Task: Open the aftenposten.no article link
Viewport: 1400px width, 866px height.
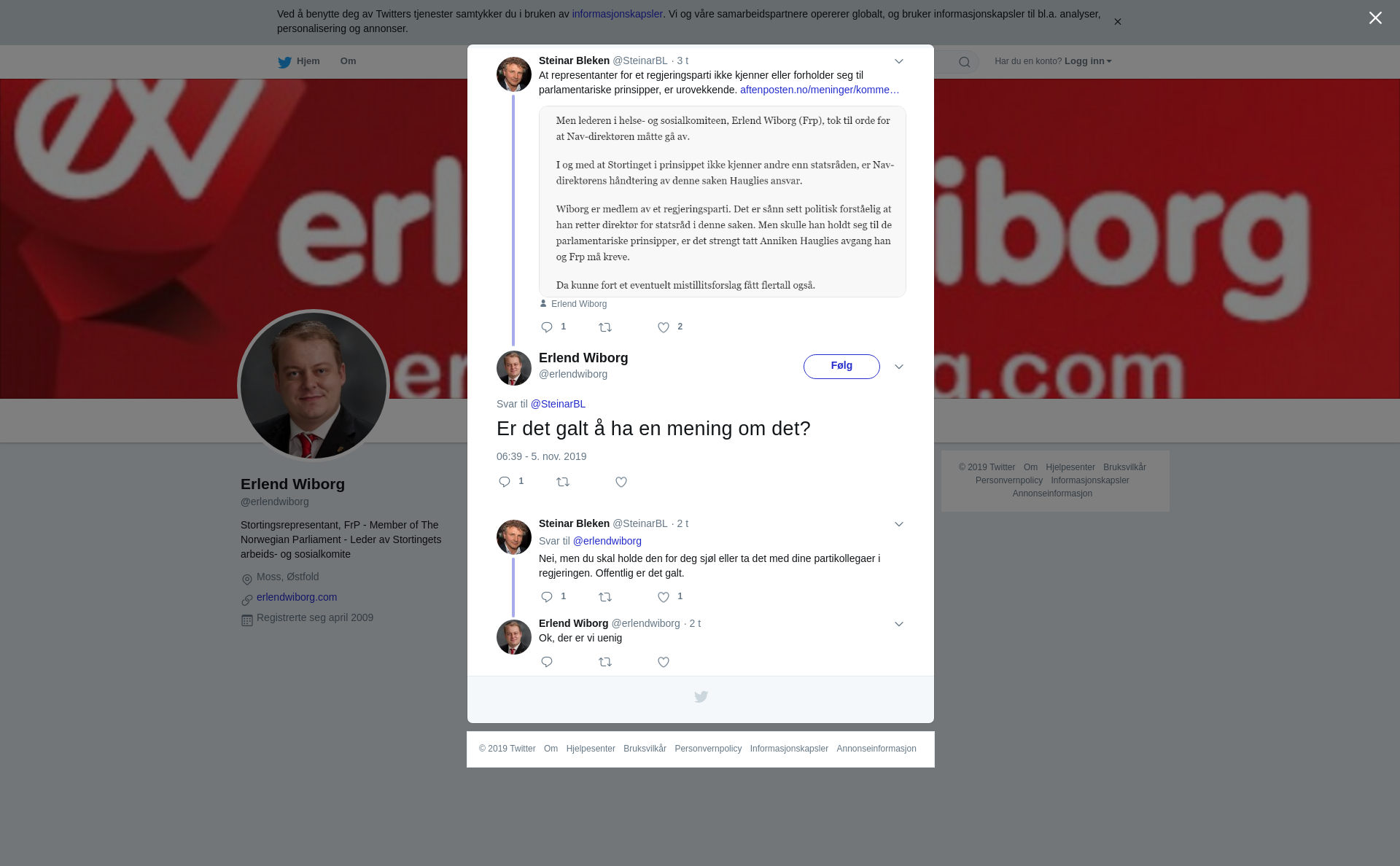Action: coord(820,90)
